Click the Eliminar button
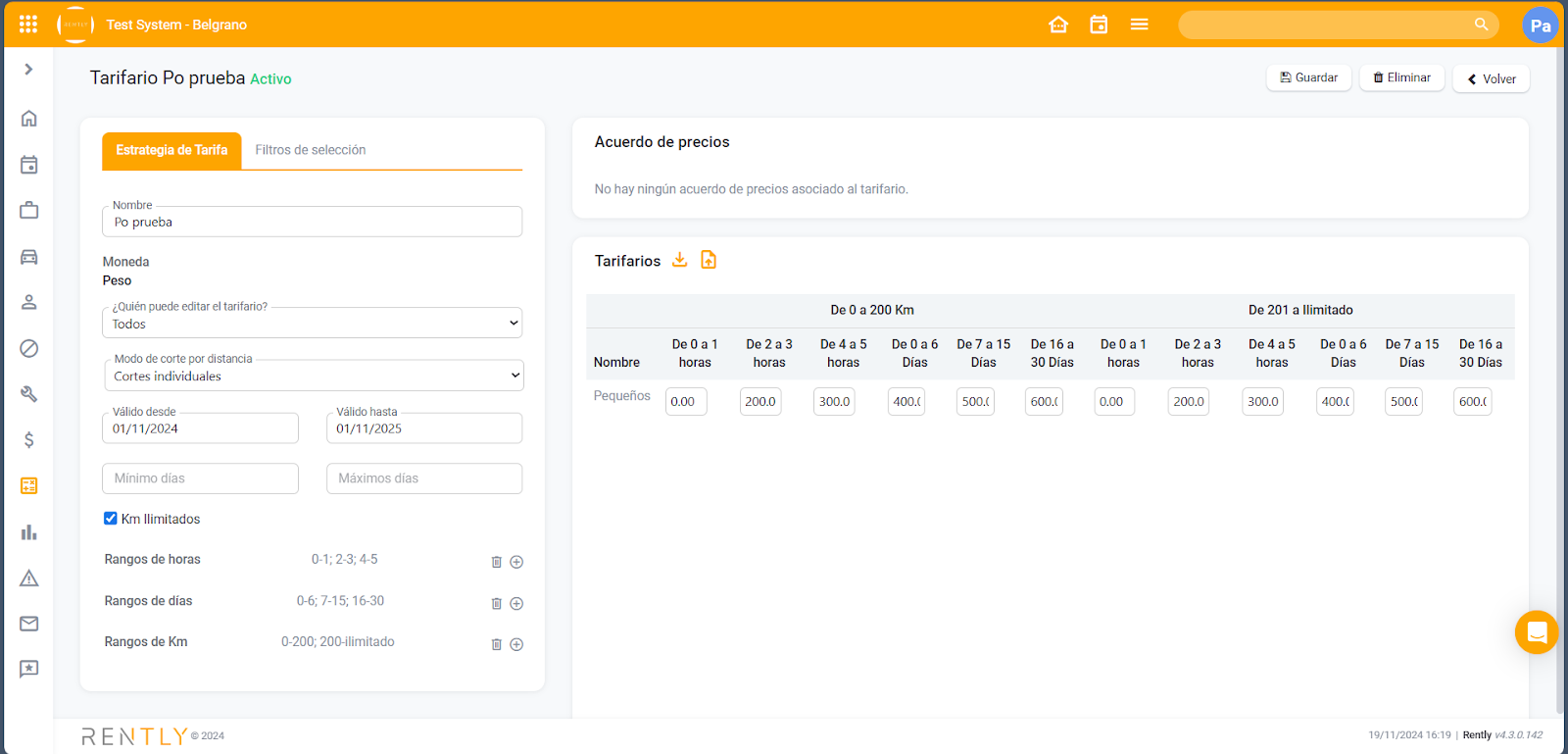 1401,77
